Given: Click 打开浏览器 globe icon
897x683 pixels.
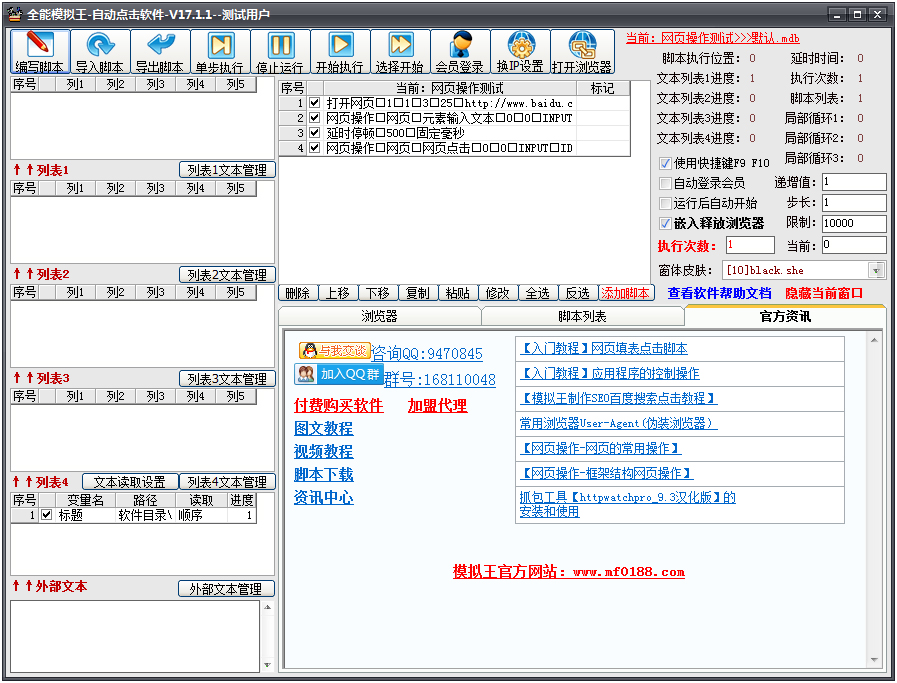Looking at the screenshot, I should coord(582,52).
